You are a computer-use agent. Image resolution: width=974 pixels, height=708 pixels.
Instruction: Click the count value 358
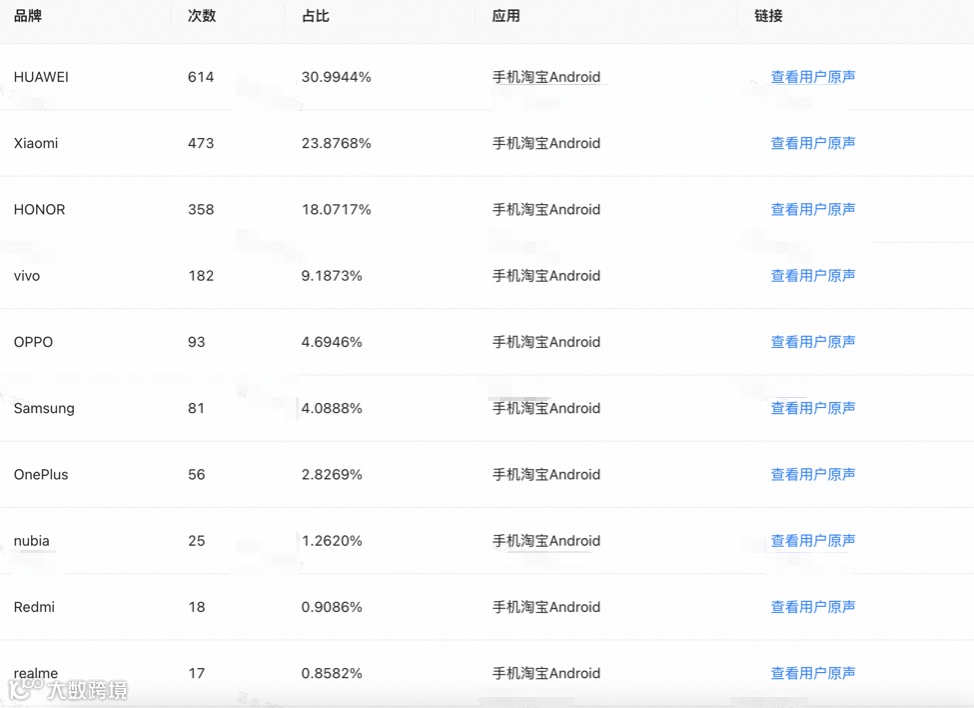pos(201,210)
